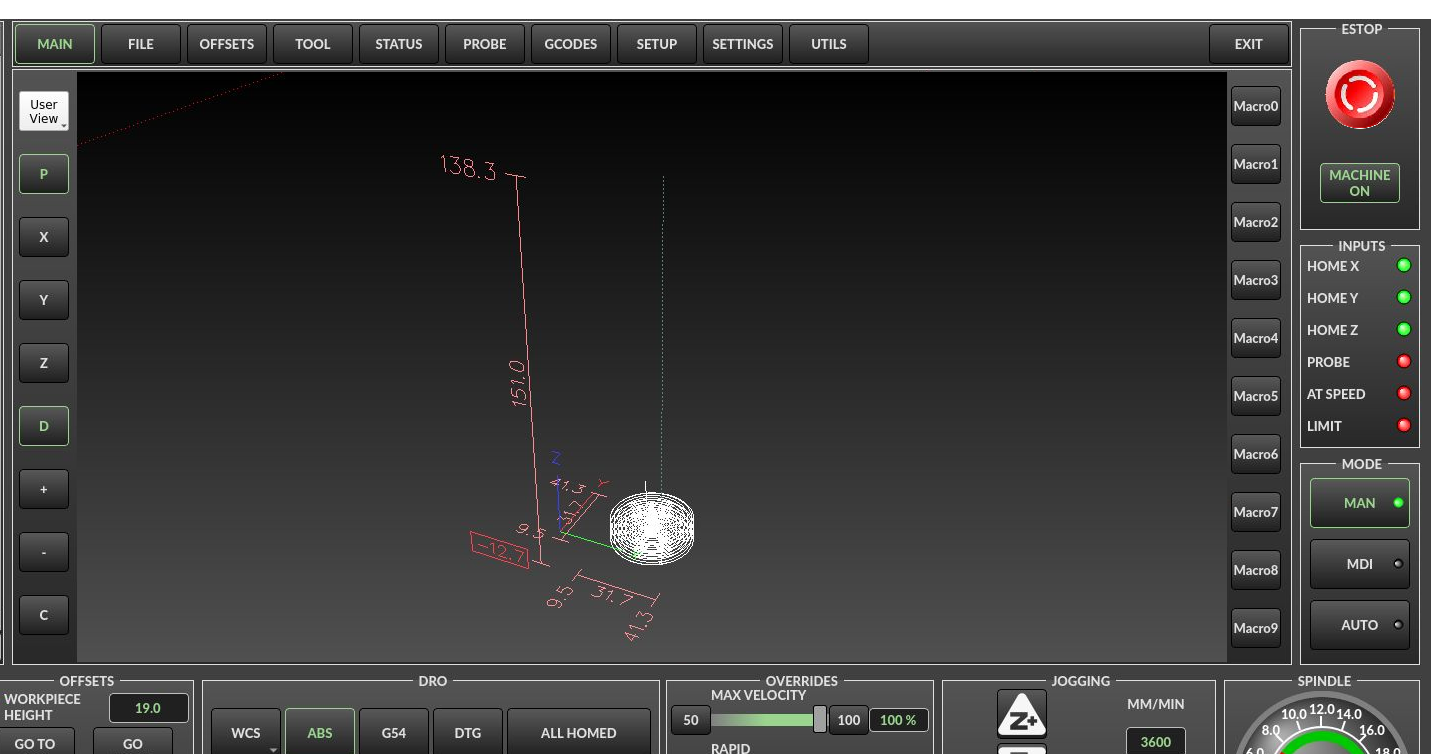Click the PROBE indicator LED
This screenshot has height=754, width=1431.
1404,362
